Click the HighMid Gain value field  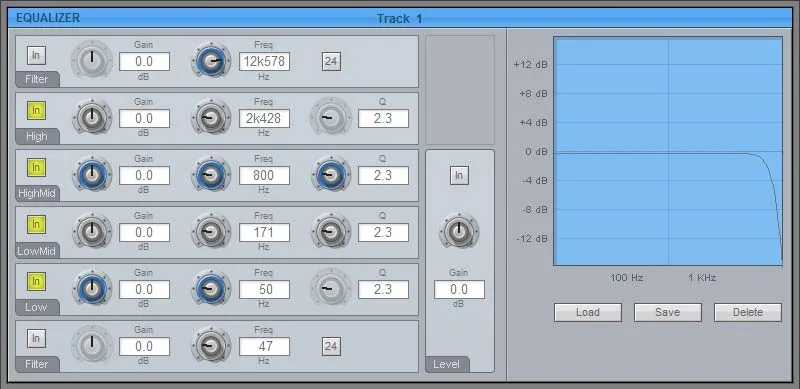pyautogui.click(x=144, y=176)
